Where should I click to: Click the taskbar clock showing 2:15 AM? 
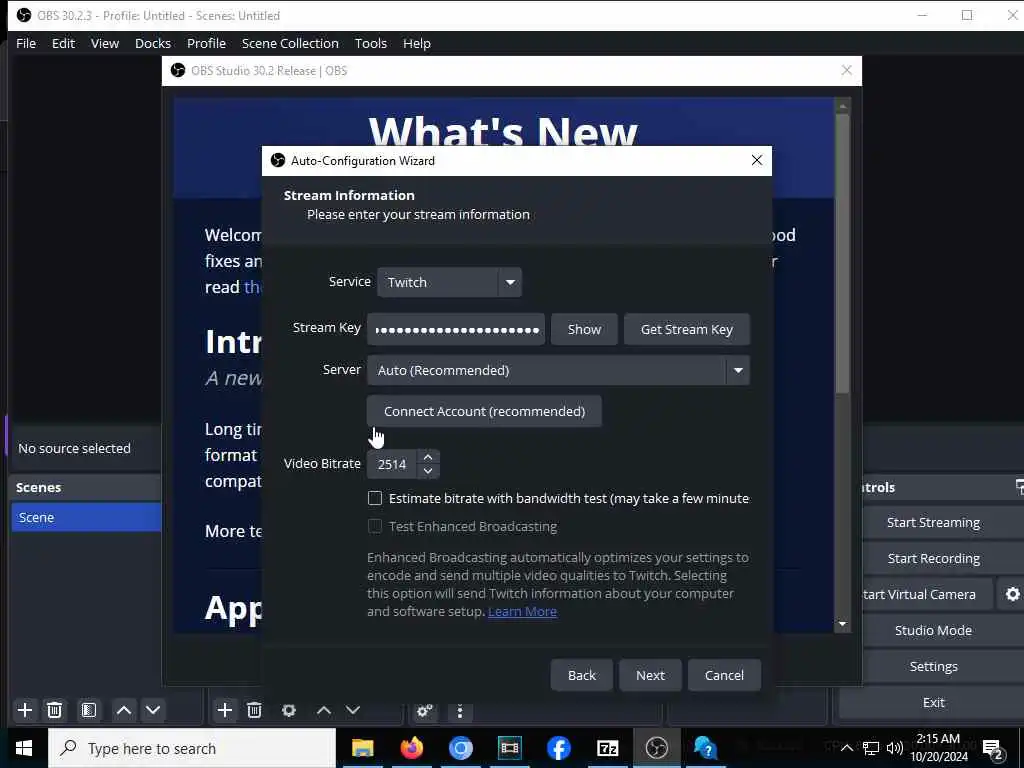(939, 748)
